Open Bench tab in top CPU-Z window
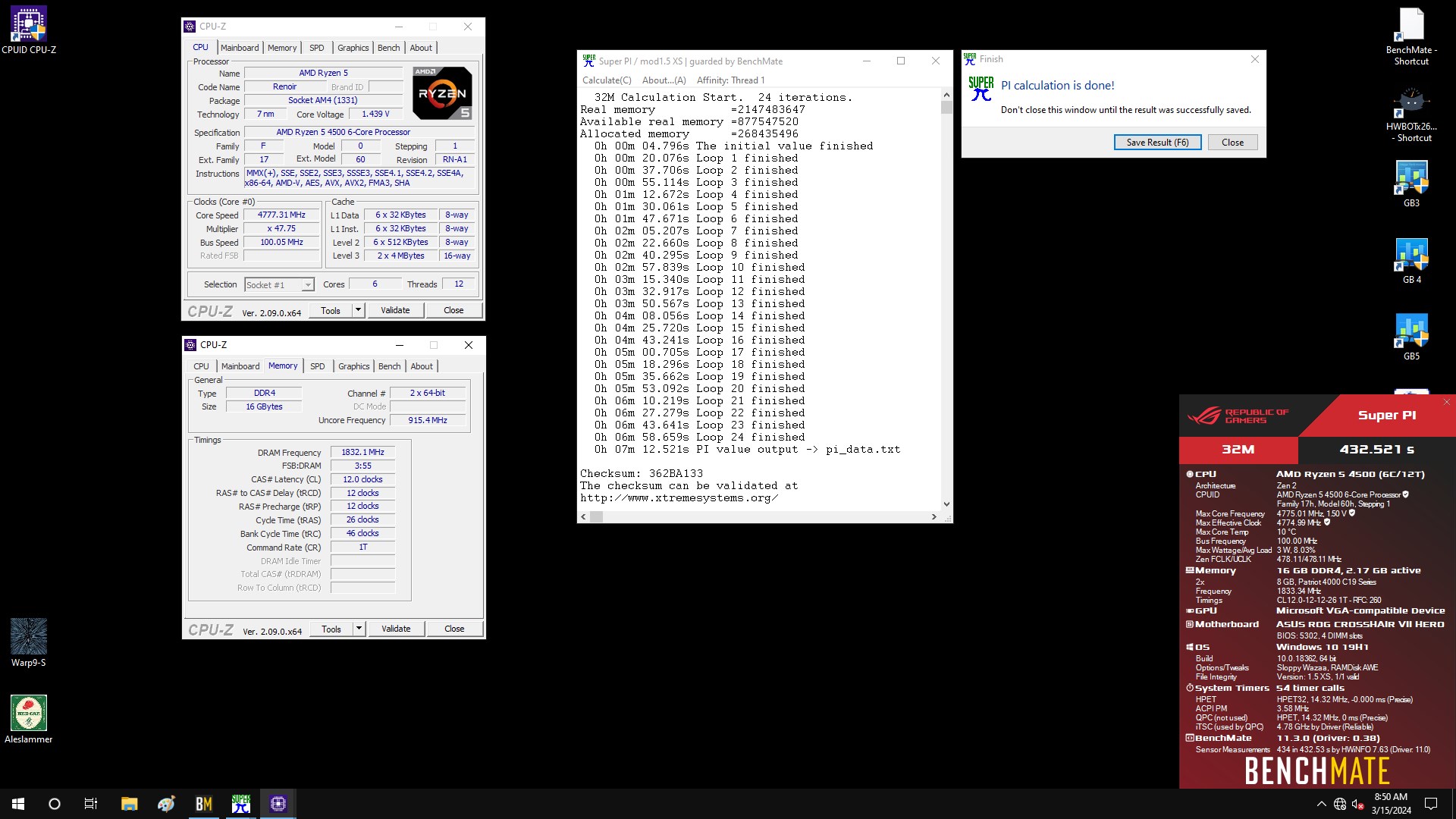The height and width of the screenshot is (819, 1456). pos(389,48)
